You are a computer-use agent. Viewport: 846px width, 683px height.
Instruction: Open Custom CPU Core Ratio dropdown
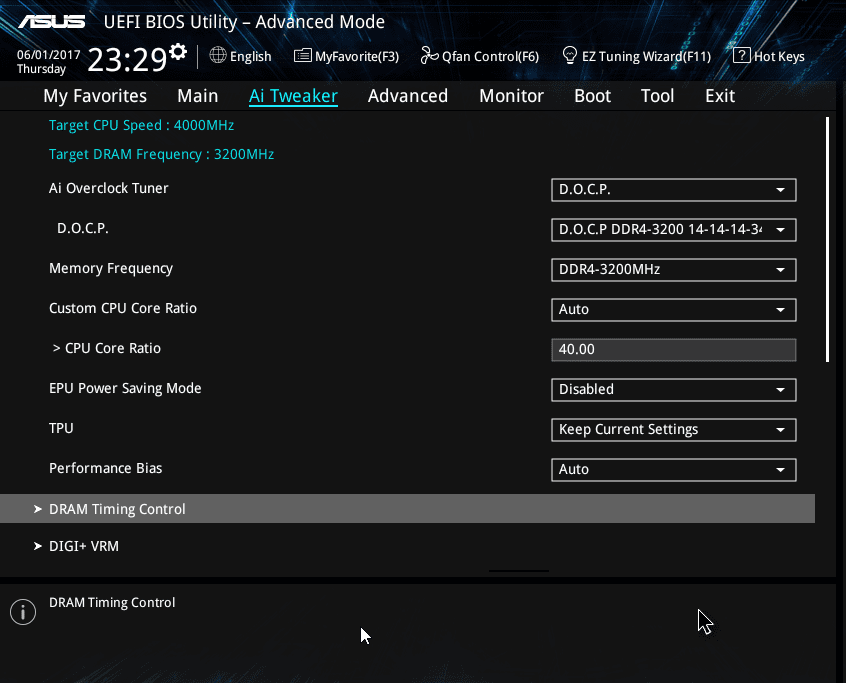[673, 310]
